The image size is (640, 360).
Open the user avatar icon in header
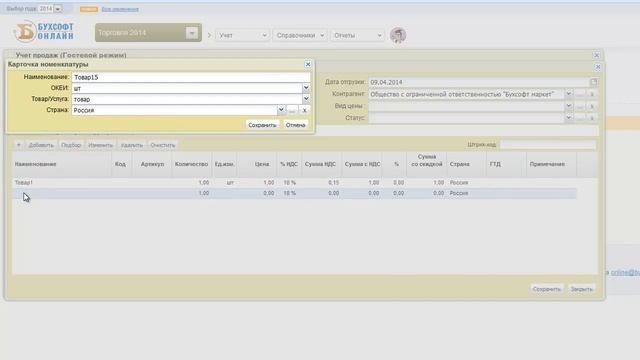coord(398,36)
